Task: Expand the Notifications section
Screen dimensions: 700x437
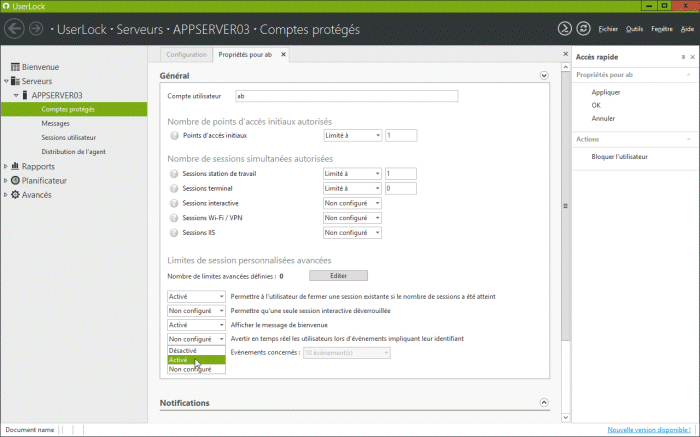Action: (544, 403)
